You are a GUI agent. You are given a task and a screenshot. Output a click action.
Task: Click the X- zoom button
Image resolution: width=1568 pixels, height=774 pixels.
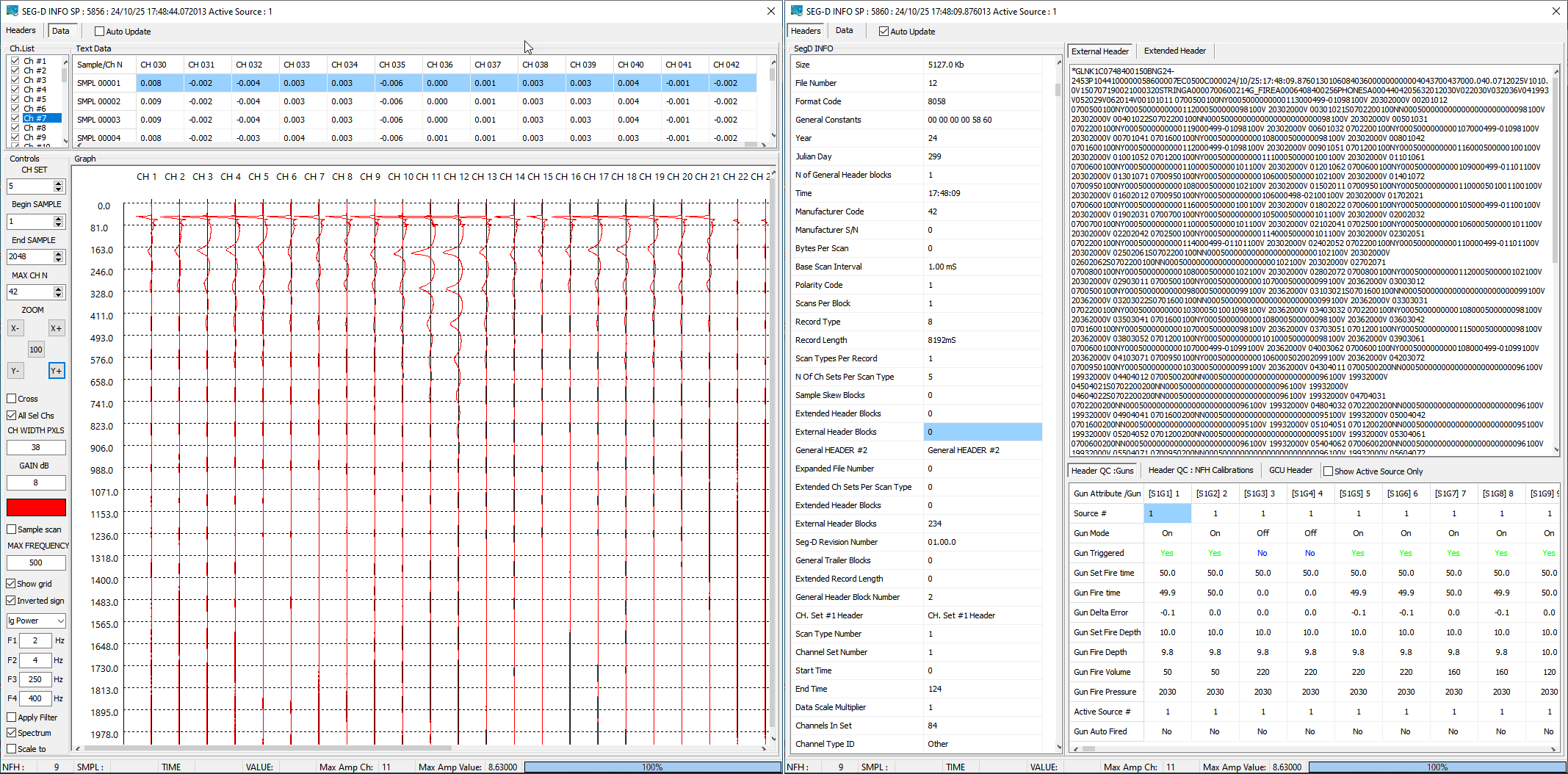(x=15, y=328)
